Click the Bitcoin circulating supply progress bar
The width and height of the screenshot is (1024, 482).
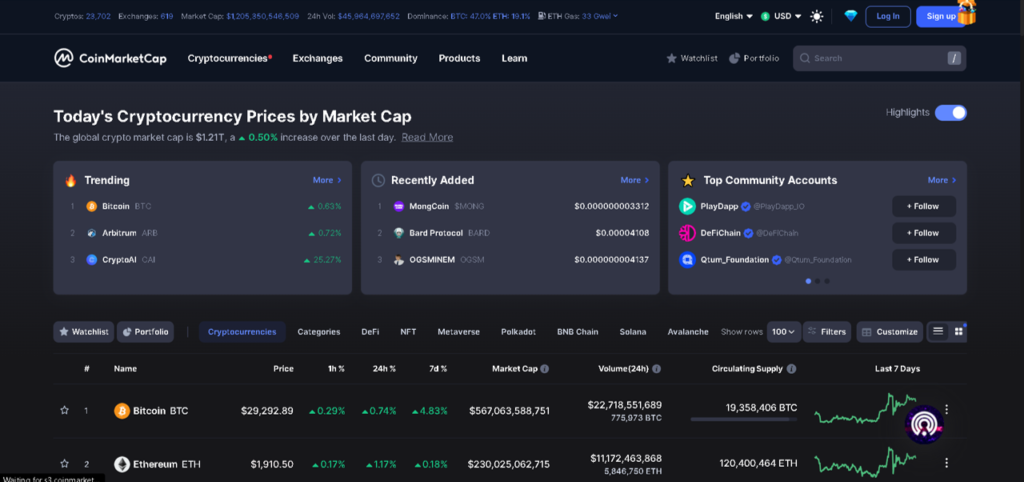pyautogui.click(x=743, y=419)
